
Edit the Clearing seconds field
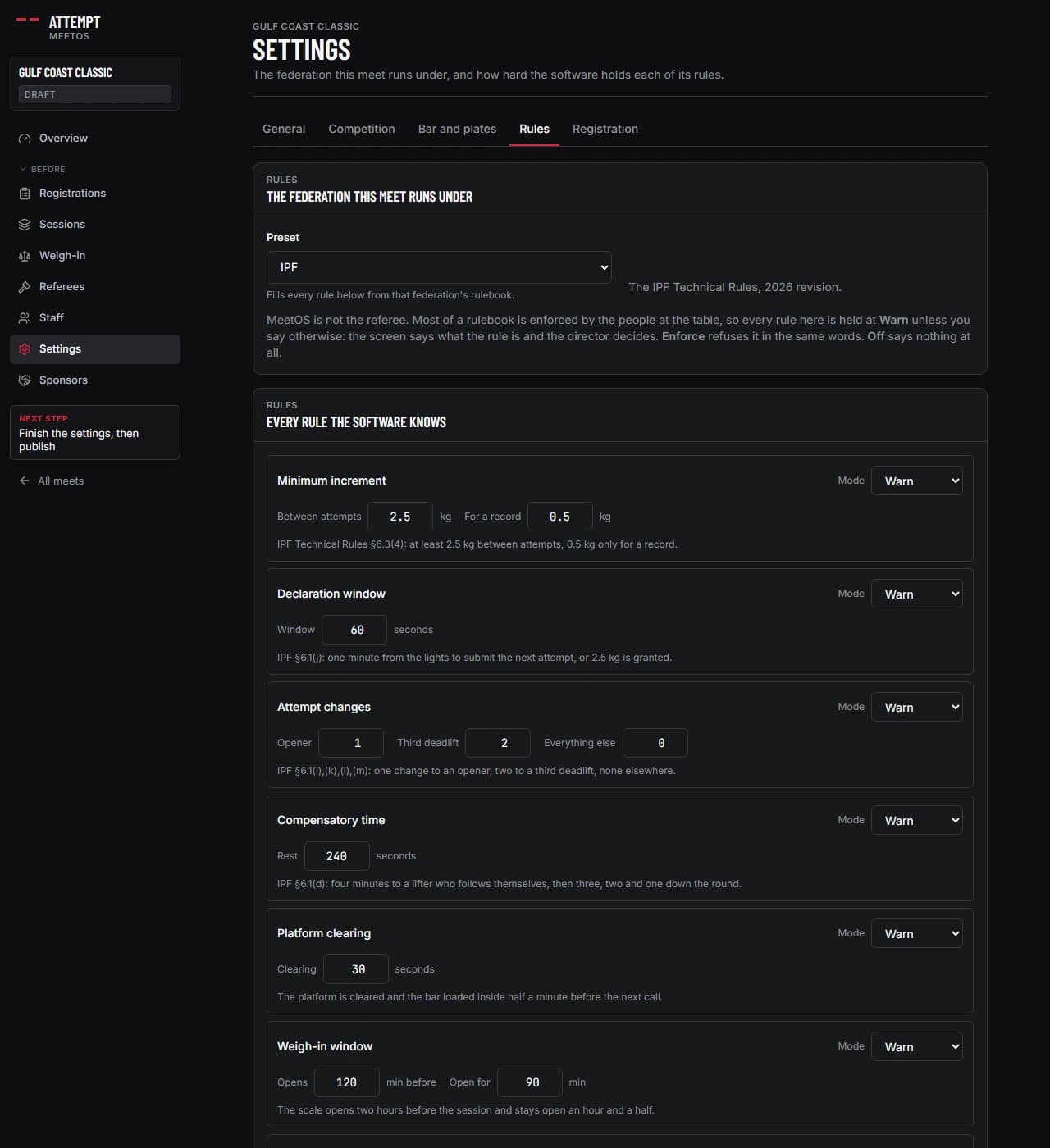tap(356, 969)
